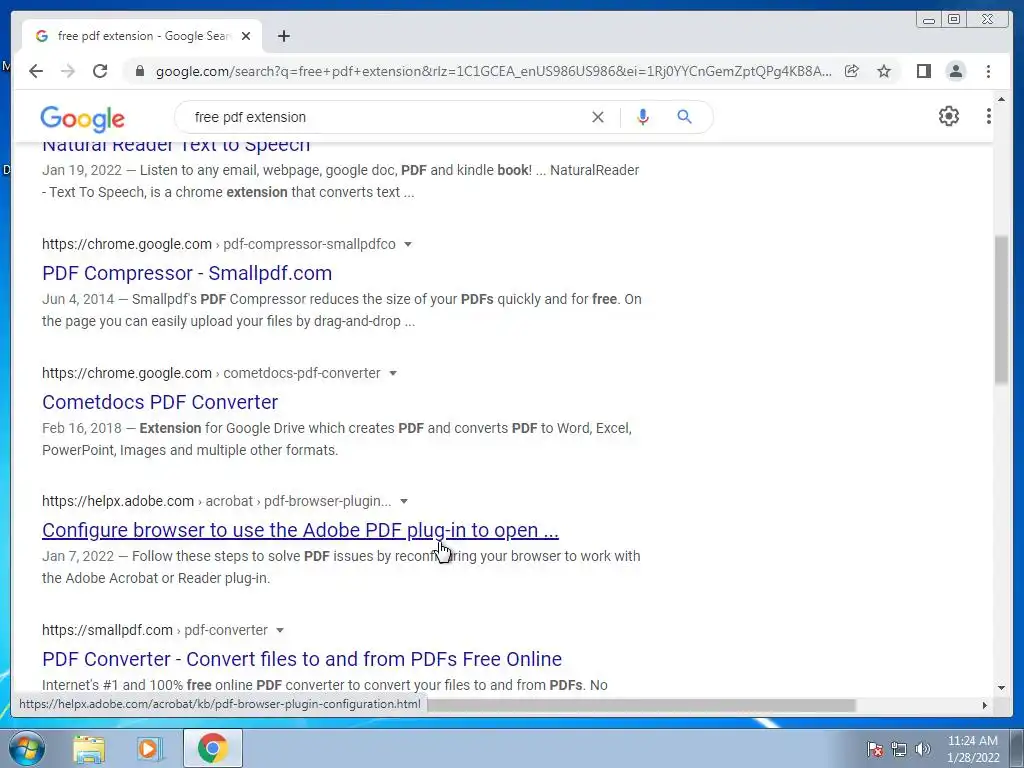This screenshot has height=768, width=1024.
Task: Open the Action Center flag icon
Action: [x=875, y=749]
